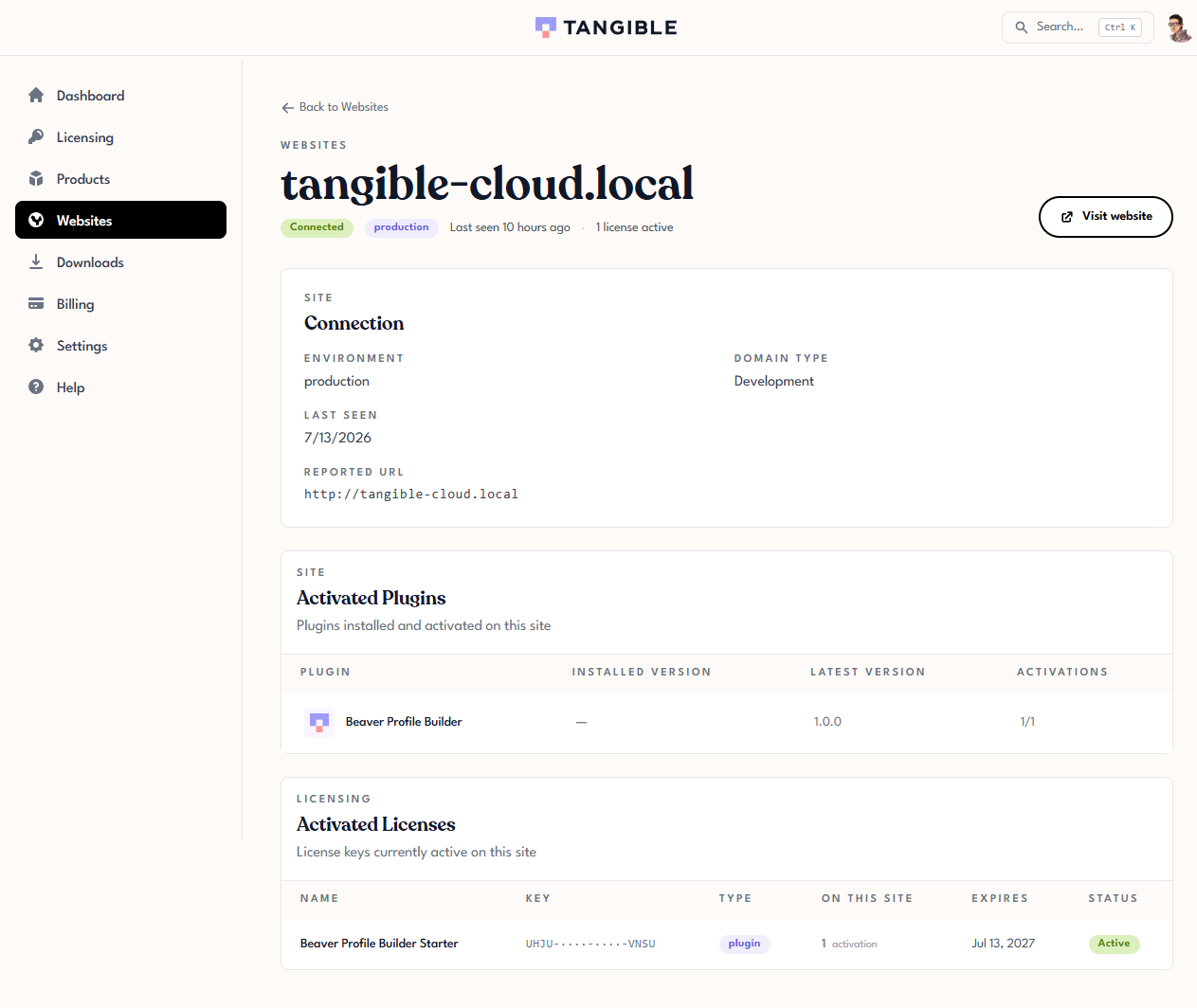Click the Connection section heading

click(x=354, y=323)
